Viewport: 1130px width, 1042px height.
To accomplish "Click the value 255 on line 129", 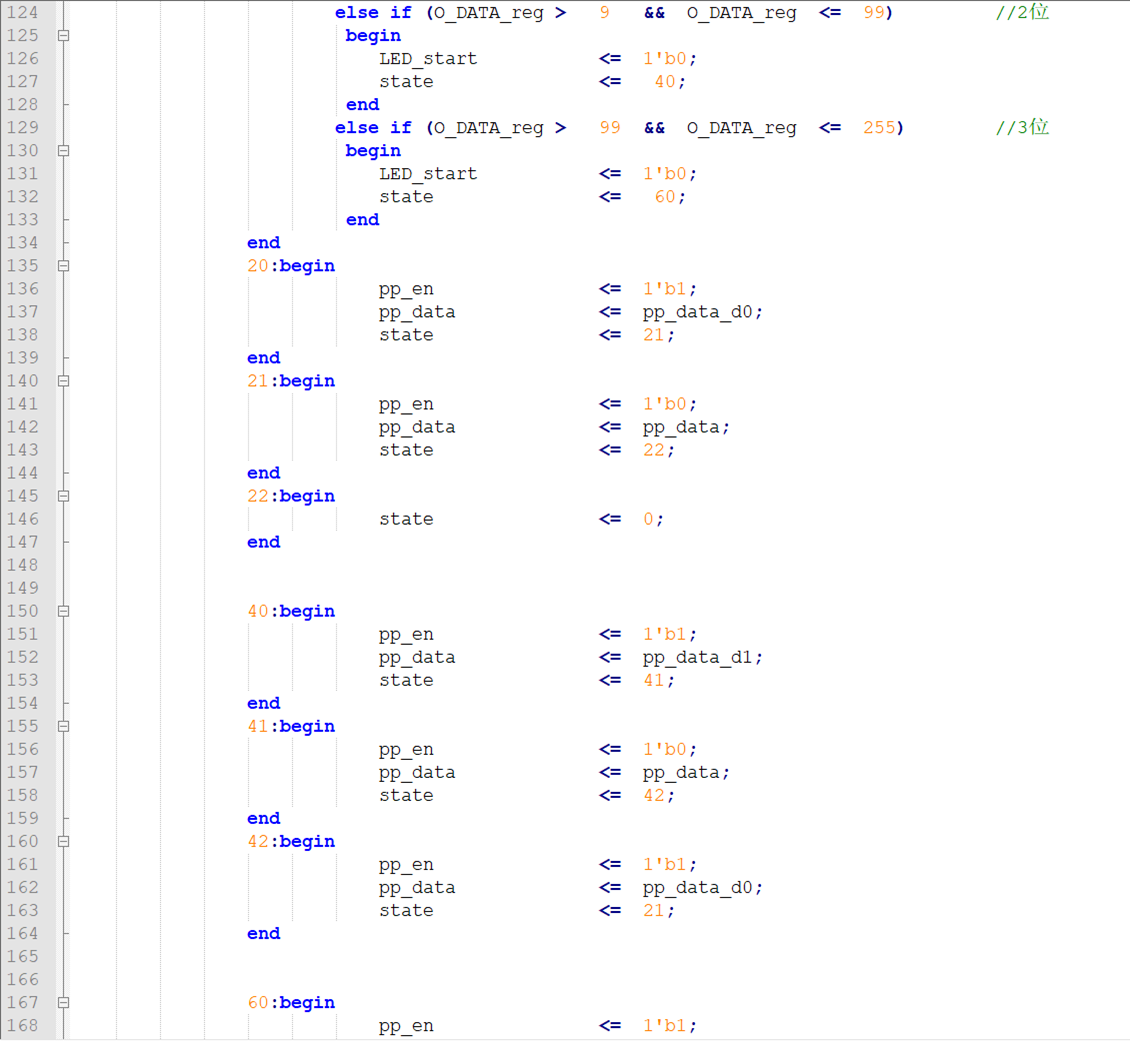I will click(x=879, y=128).
